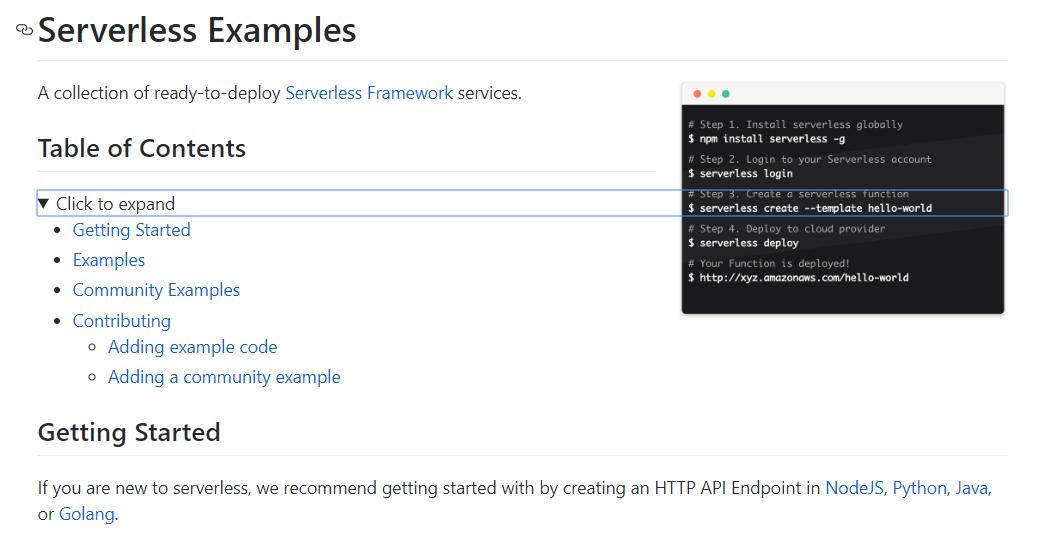Click the Serverless Examples page heading
Image resolution: width=1038 pixels, height=539 pixels.
pos(197,30)
